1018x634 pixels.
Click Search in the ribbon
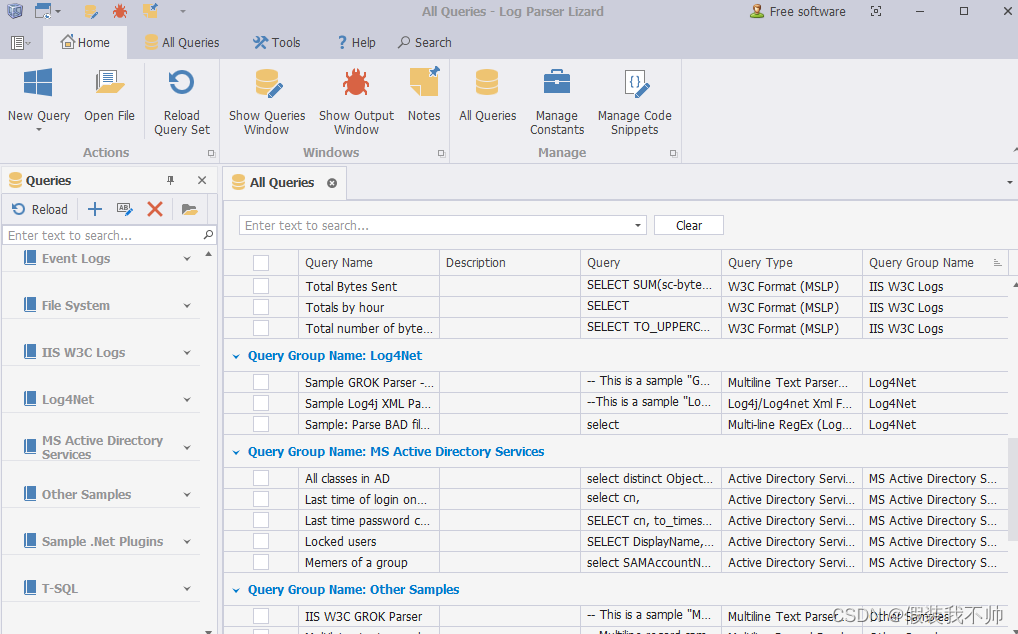[425, 42]
